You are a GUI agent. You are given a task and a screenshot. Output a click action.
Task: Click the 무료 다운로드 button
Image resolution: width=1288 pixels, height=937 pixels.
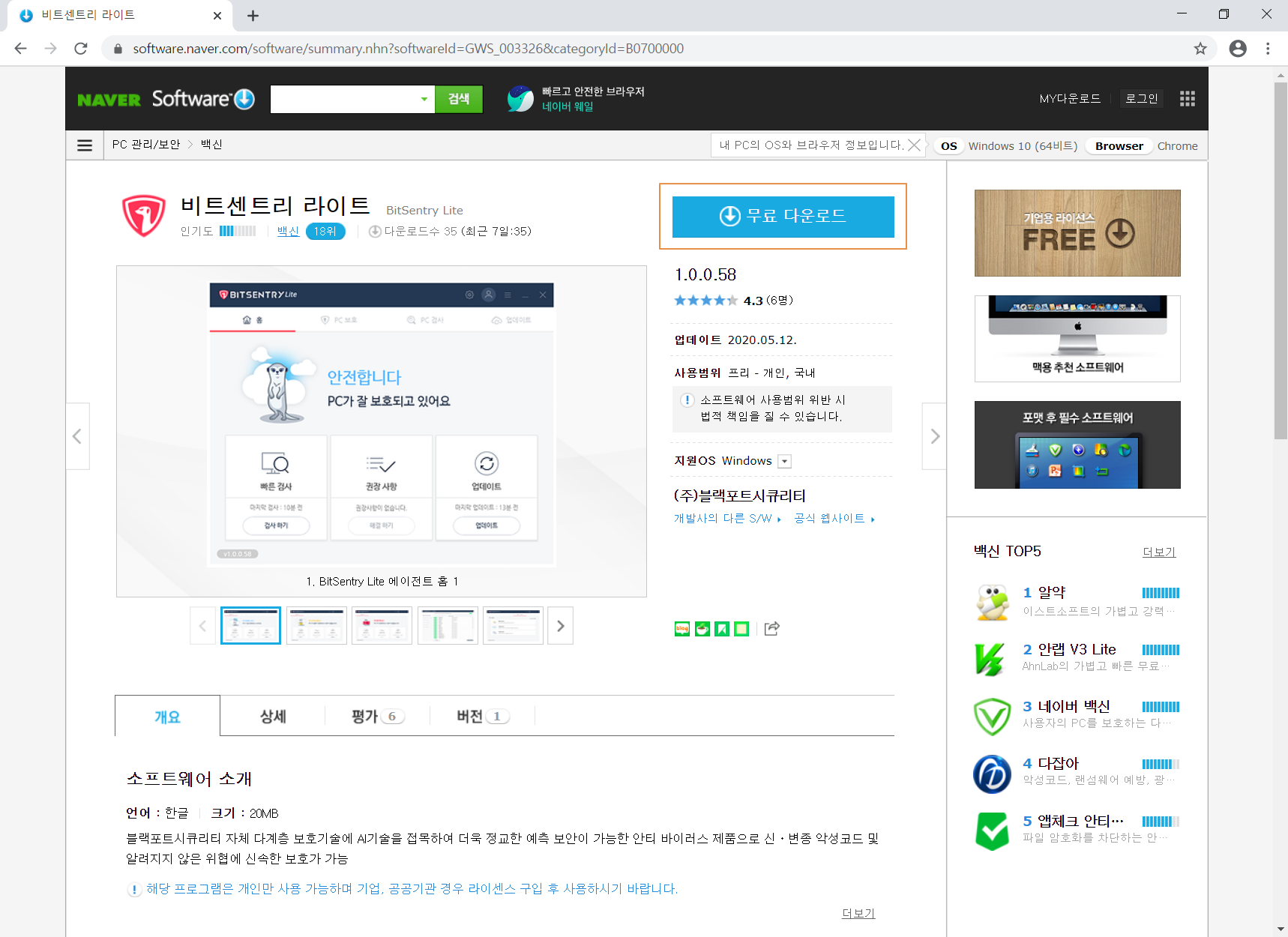(x=783, y=217)
